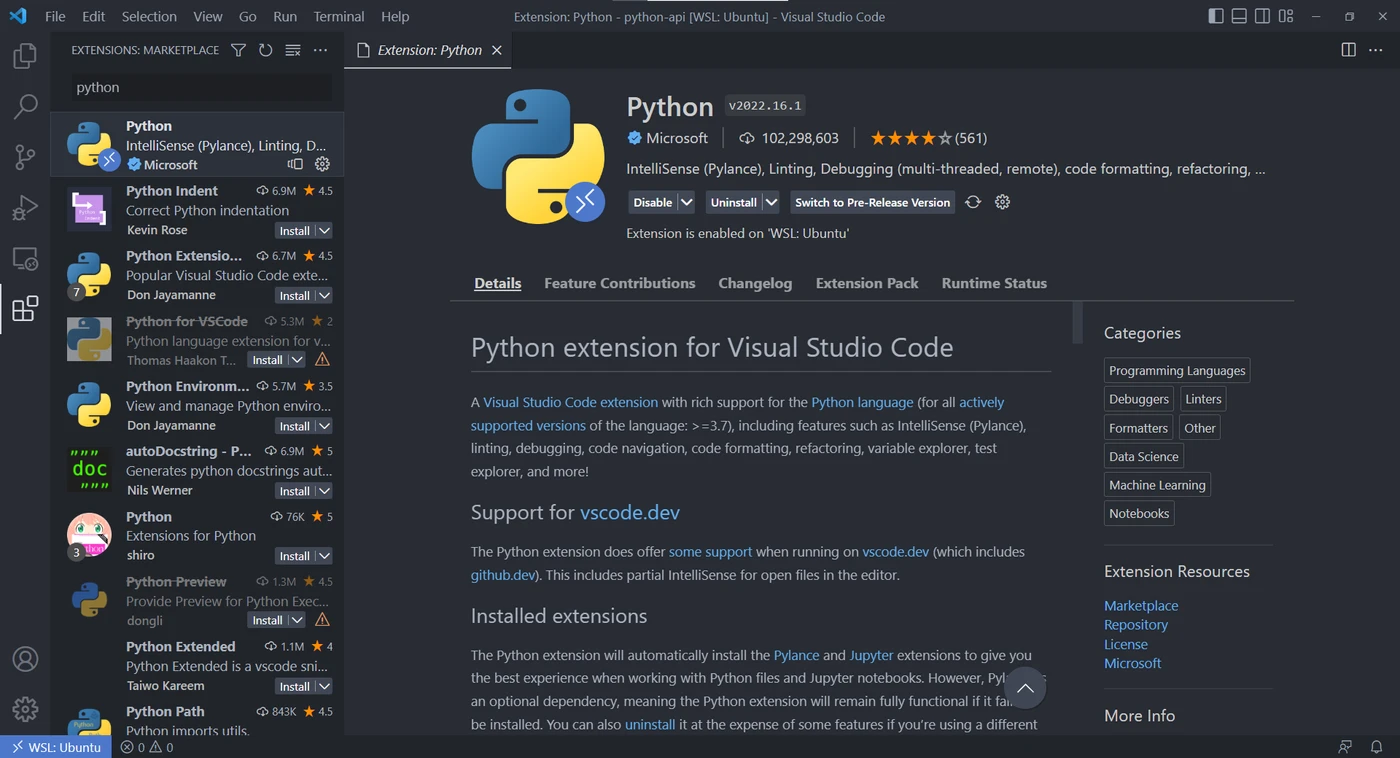The image size is (1400, 758).
Task: Click WSL: Ubuntu remote indicator
Action: pyautogui.click(x=56, y=747)
